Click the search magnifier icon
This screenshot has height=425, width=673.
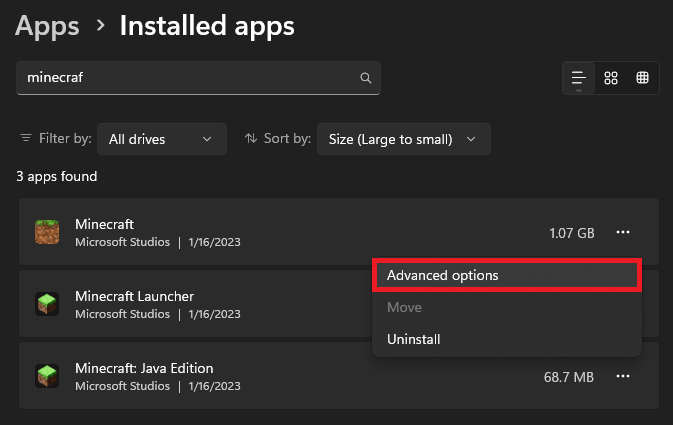[x=365, y=78]
